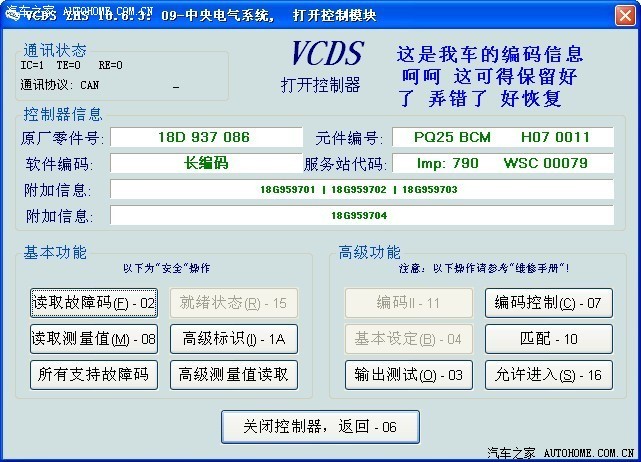Click shop field Imp: 790 WSC 00079
641x462 pixels.
point(503,163)
